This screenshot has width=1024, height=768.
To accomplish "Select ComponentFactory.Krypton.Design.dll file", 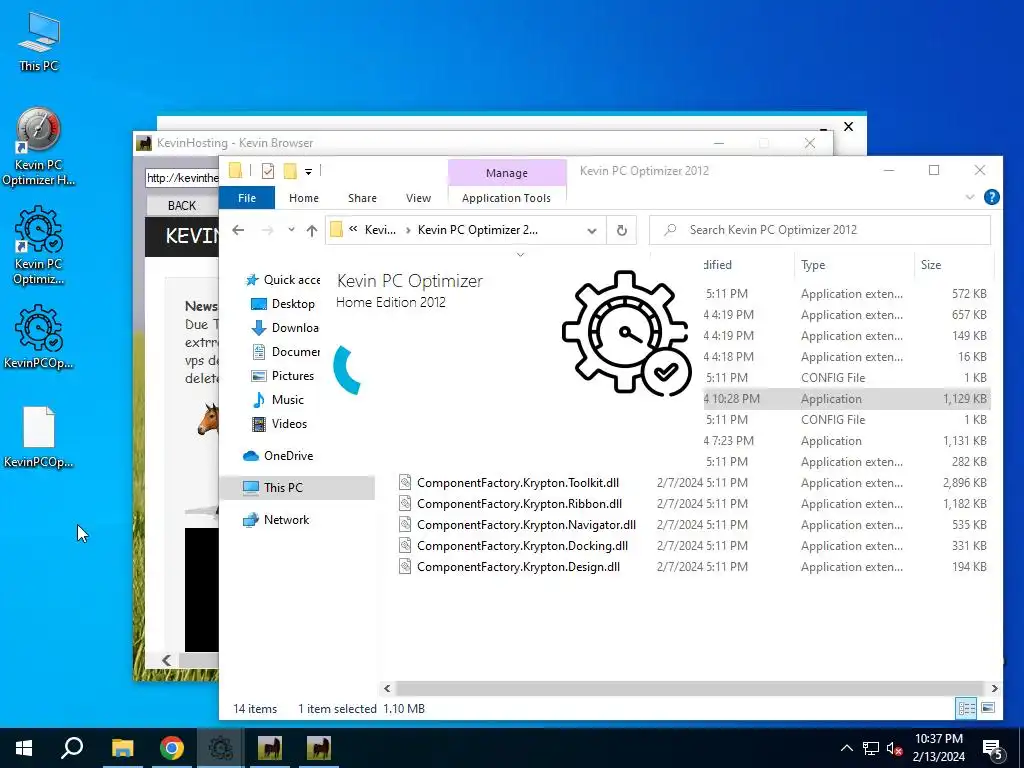I will (x=519, y=566).
